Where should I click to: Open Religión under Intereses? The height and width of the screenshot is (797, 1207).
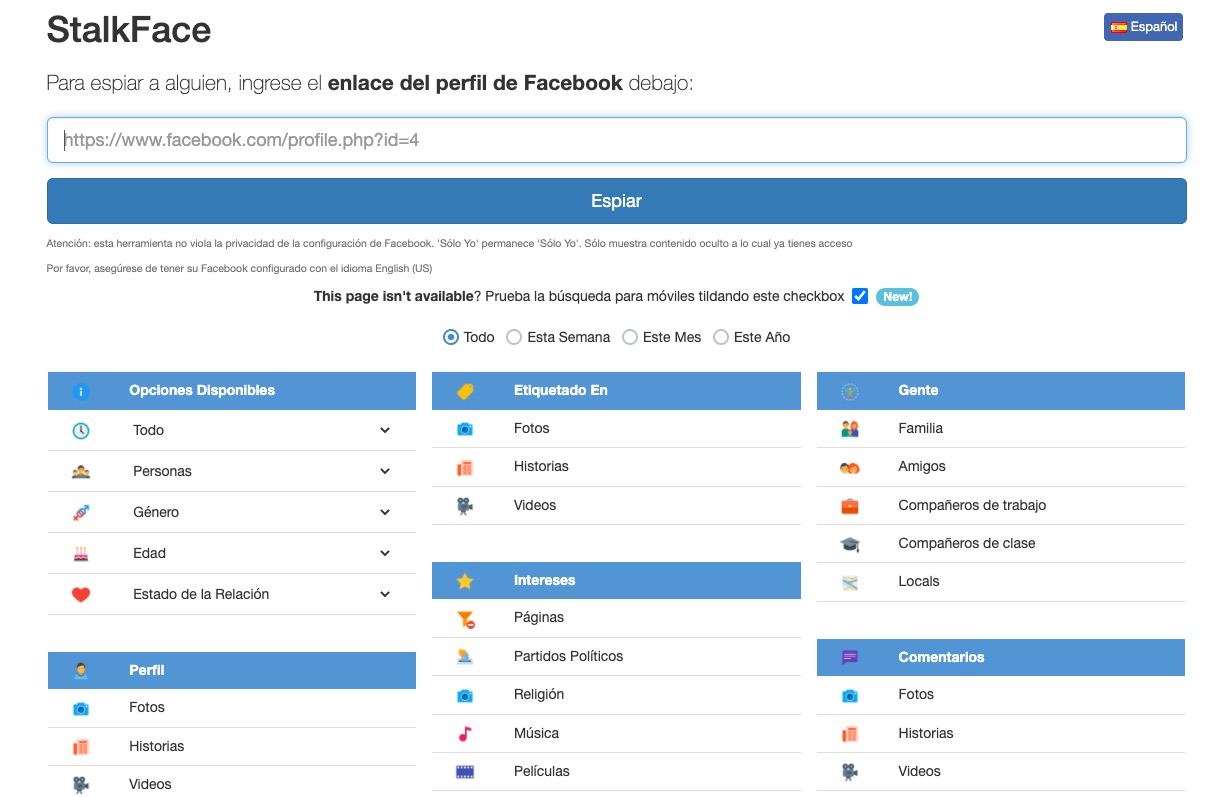pyautogui.click(x=539, y=695)
